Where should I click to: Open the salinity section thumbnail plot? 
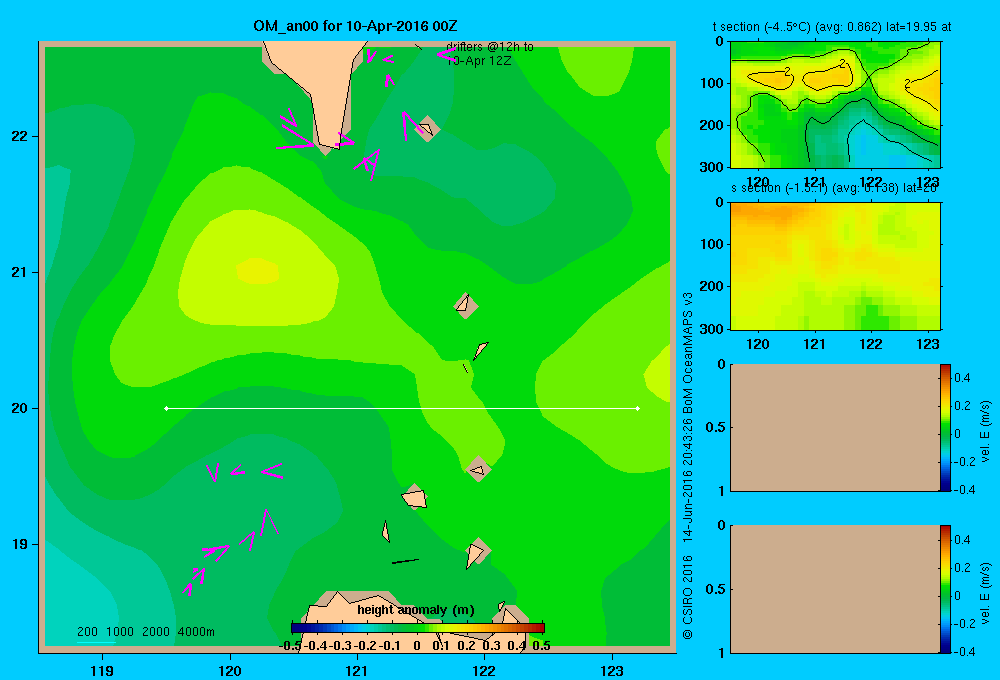835,266
